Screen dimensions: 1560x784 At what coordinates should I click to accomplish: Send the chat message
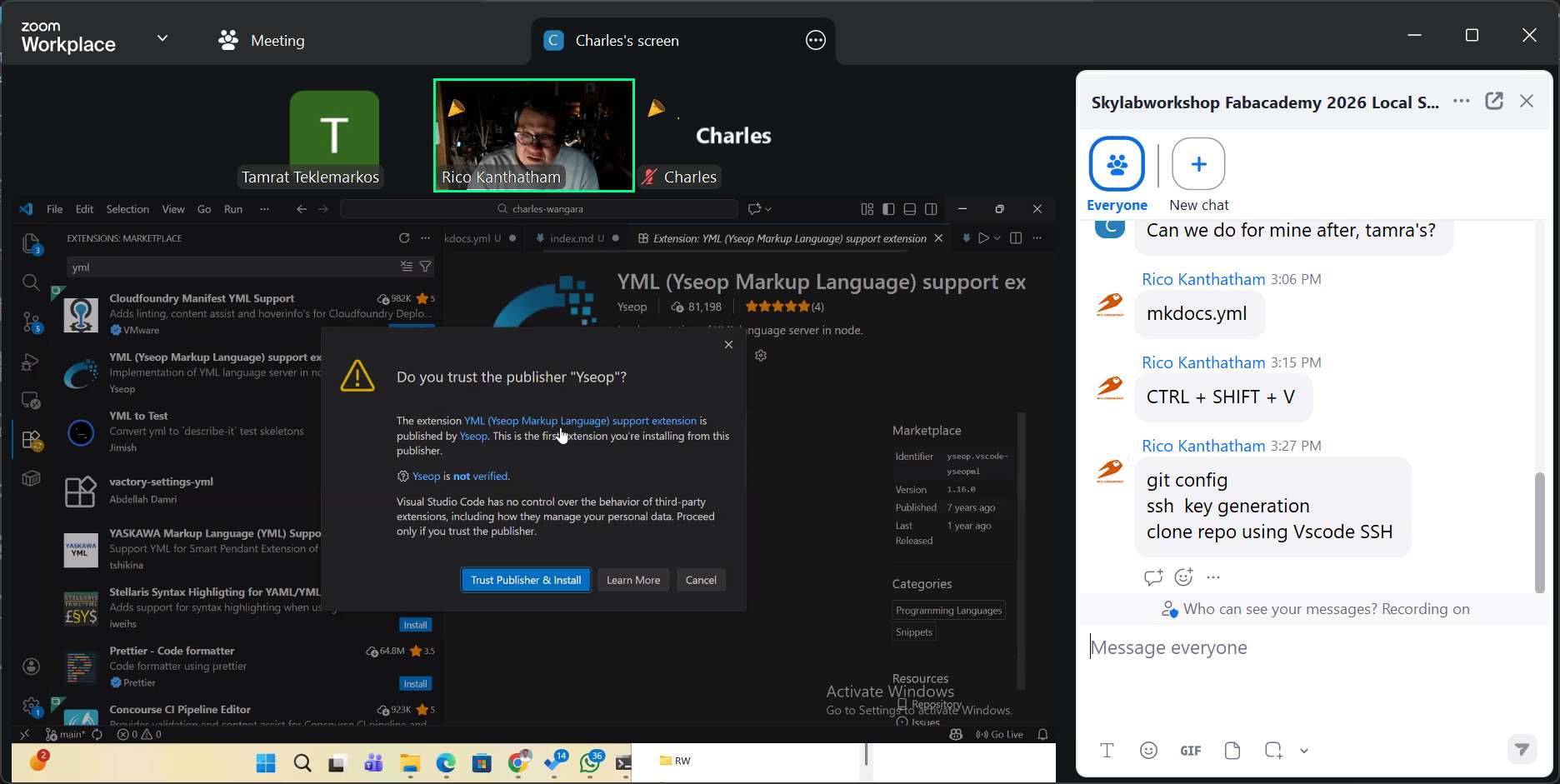[1522, 749]
